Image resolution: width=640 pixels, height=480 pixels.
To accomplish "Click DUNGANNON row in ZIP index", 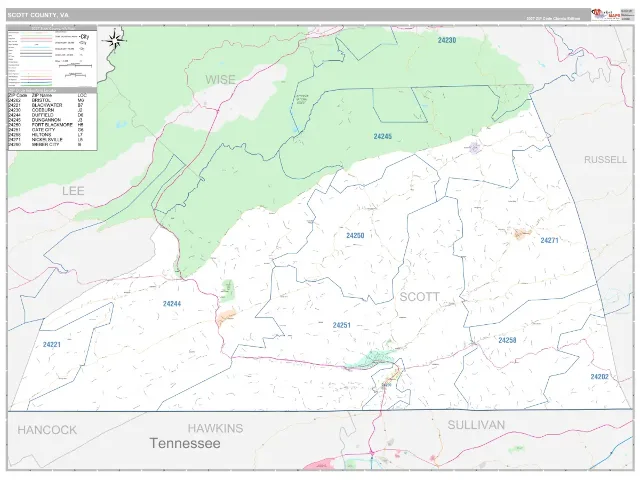I will point(46,120).
